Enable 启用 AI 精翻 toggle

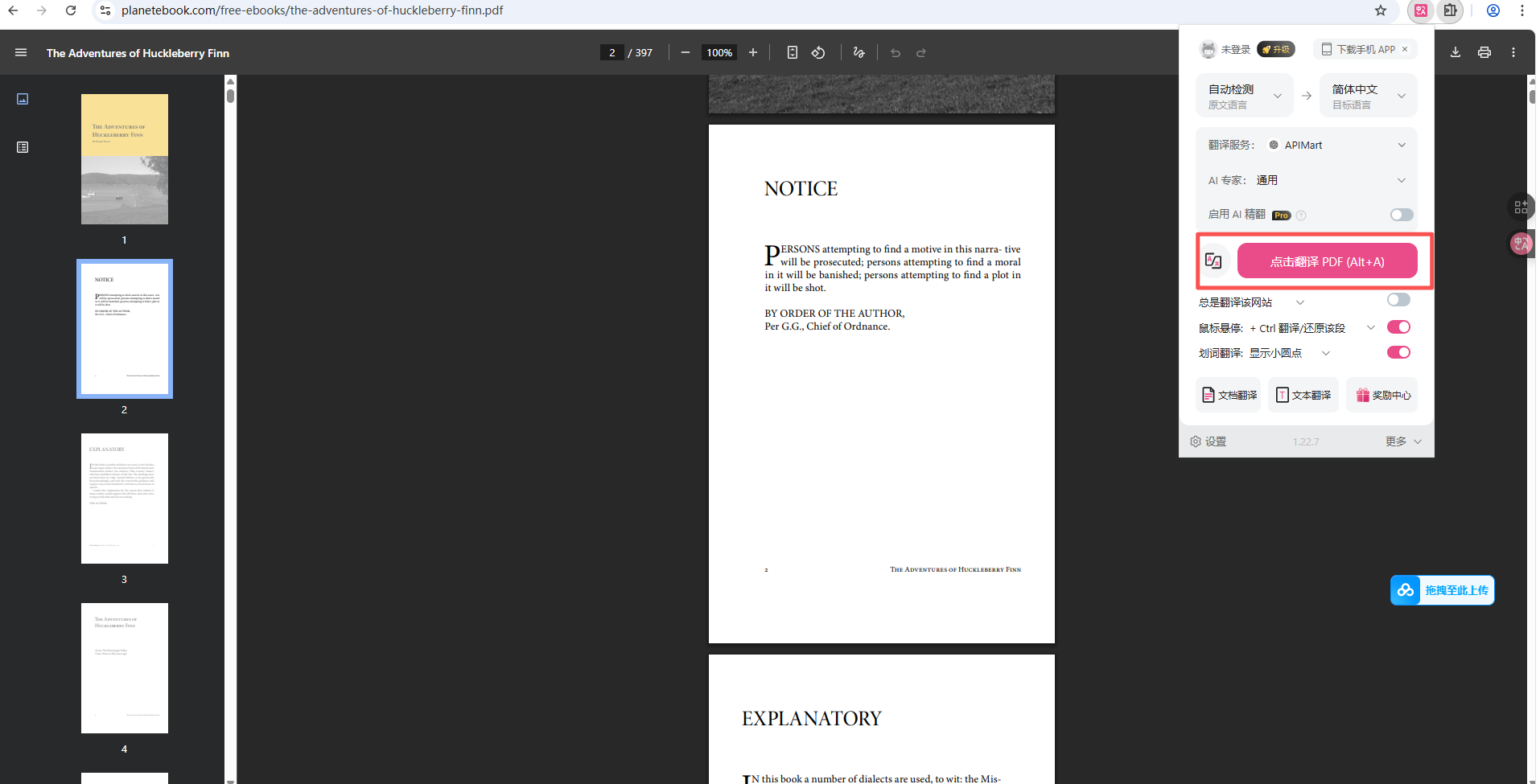point(1402,215)
